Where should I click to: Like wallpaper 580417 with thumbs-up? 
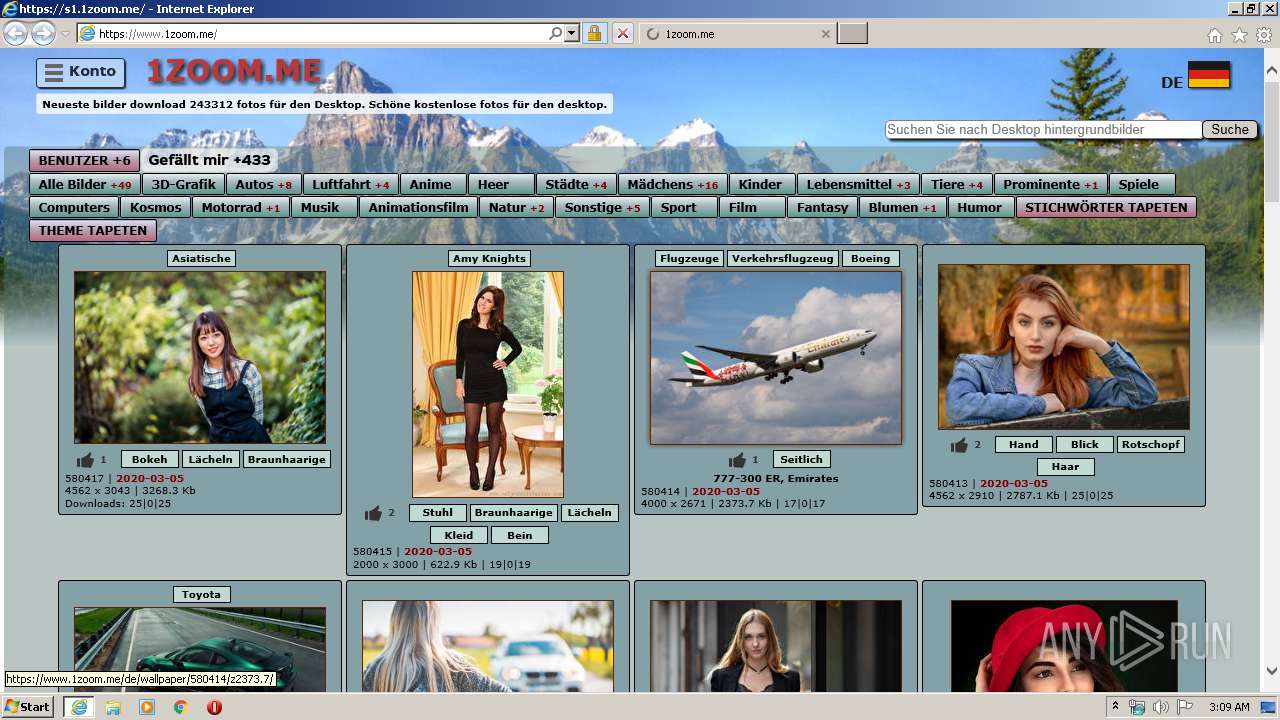click(x=85, y=460)
